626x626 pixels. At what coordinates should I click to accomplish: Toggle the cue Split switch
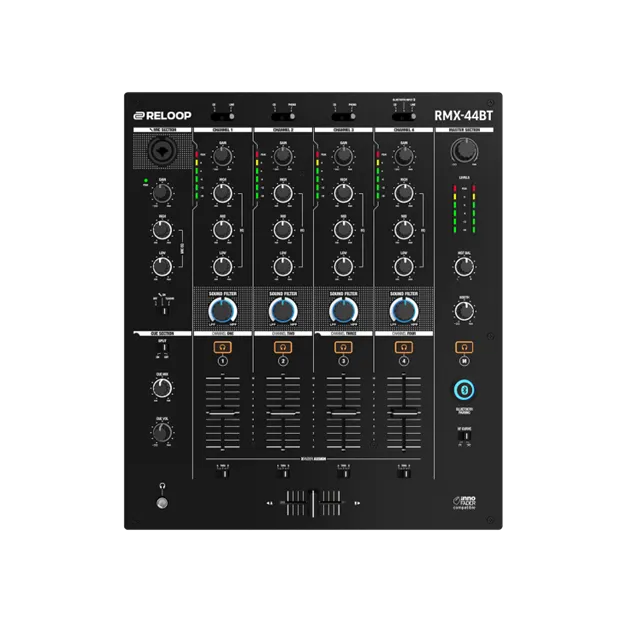pyautogui.click(x=164, y=347)
